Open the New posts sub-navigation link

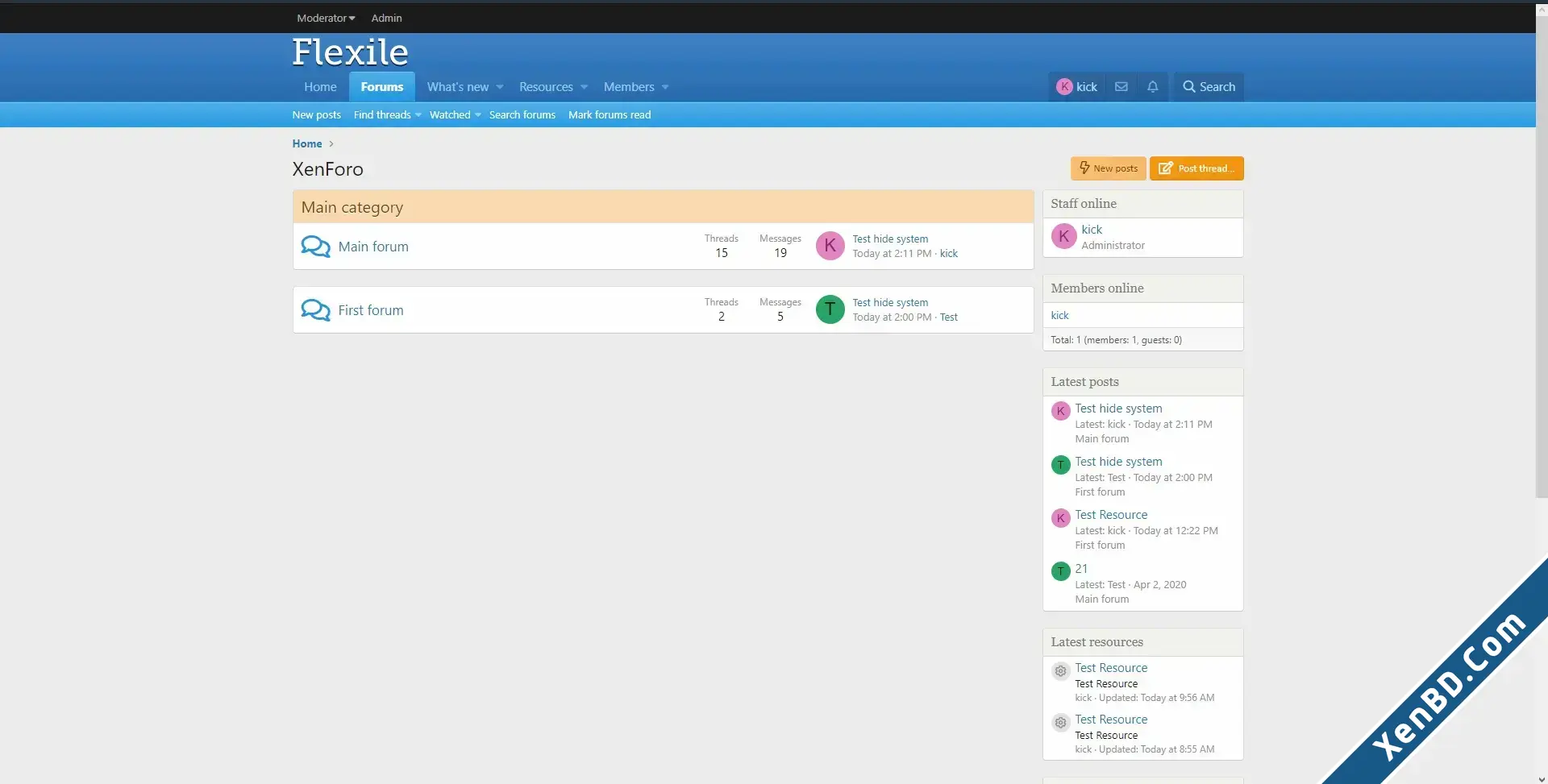(x=316, y=114)
